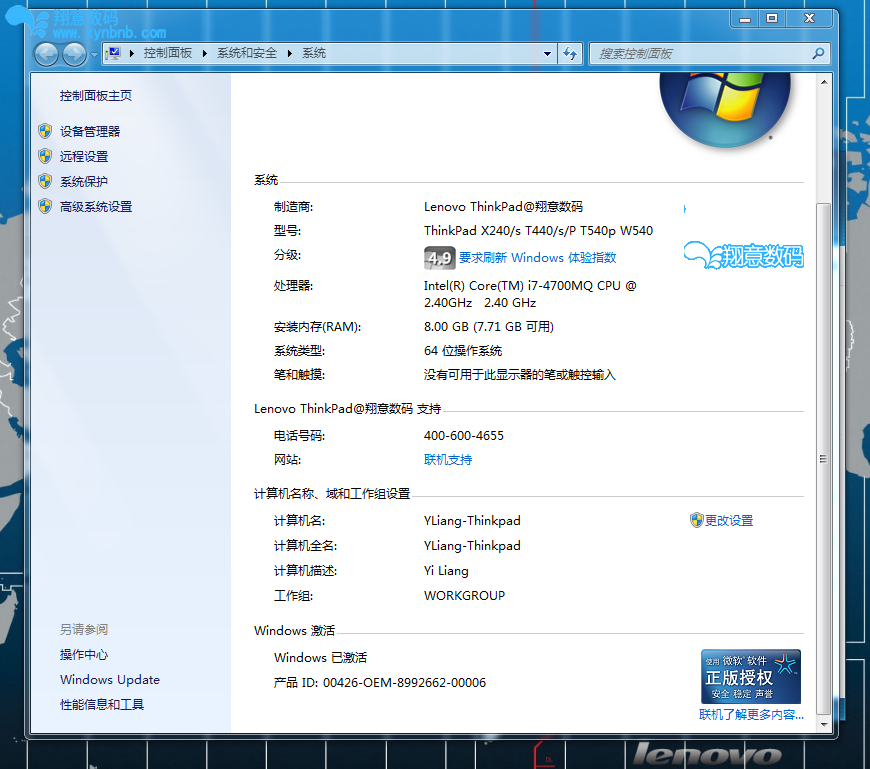
Task: Click the shield icon beside 高级系统设置
Action: pyautogui.click(x=45, y=206)
